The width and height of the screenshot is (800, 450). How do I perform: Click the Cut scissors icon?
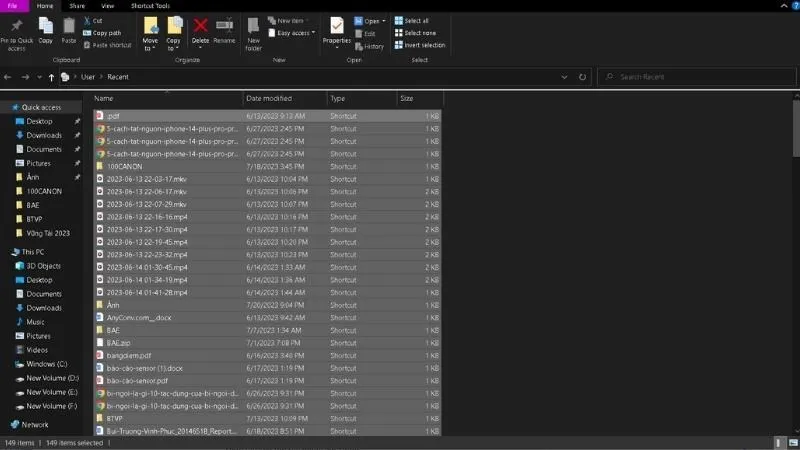tap(86, 20)
